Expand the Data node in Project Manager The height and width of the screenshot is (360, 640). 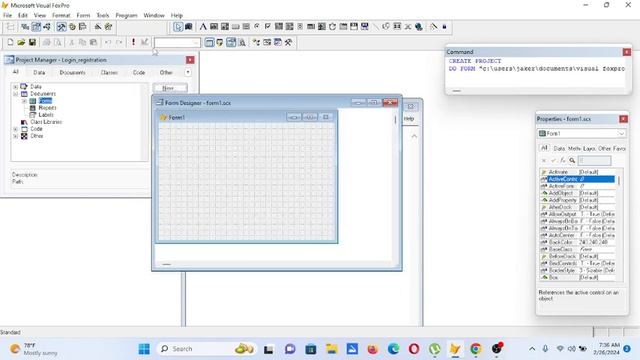pyautogui.click(x=16, y=87)
